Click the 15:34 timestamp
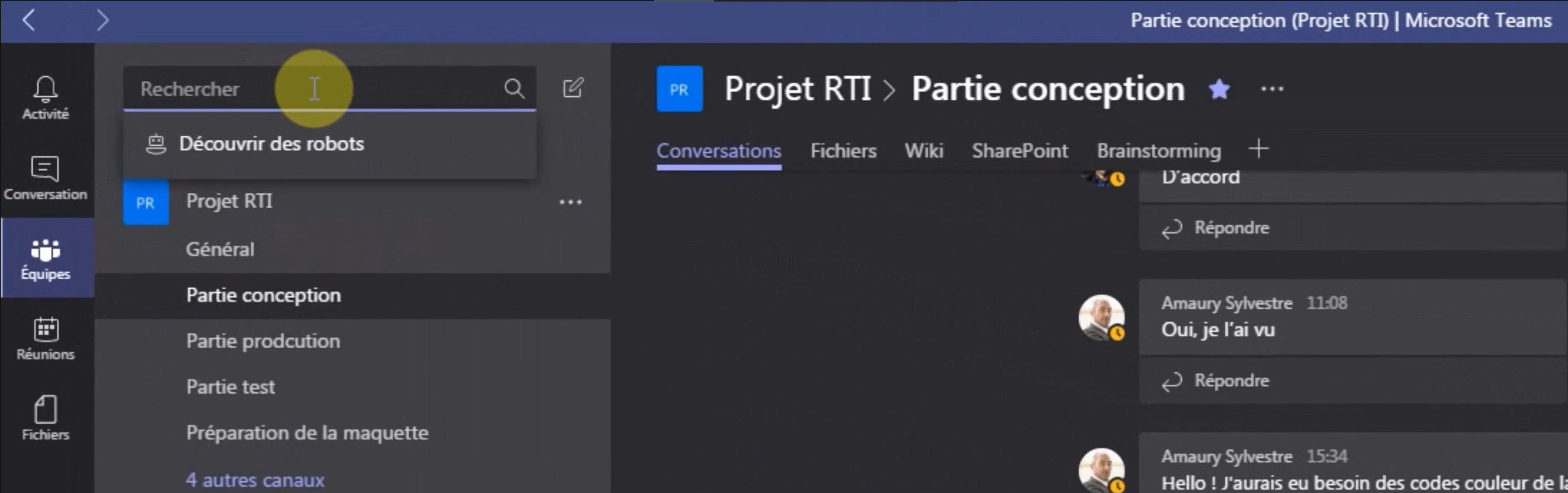Viewport: 1568px width, 493px height. click(1327, 456)
